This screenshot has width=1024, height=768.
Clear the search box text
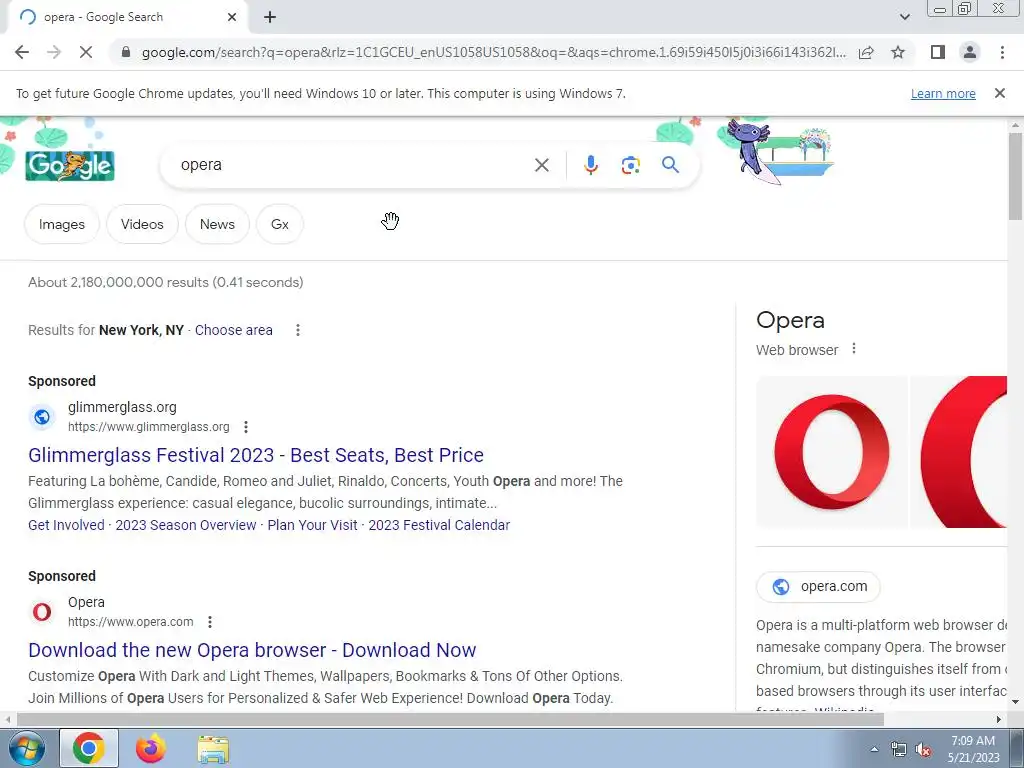click(541, 165)
